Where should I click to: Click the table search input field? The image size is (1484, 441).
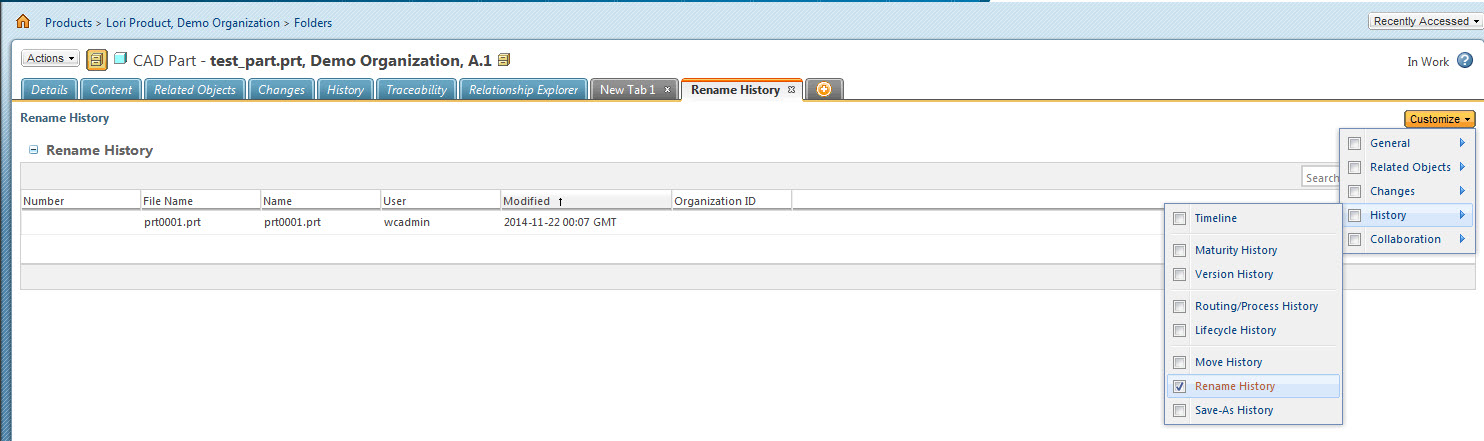click(x=1320, y=178)
